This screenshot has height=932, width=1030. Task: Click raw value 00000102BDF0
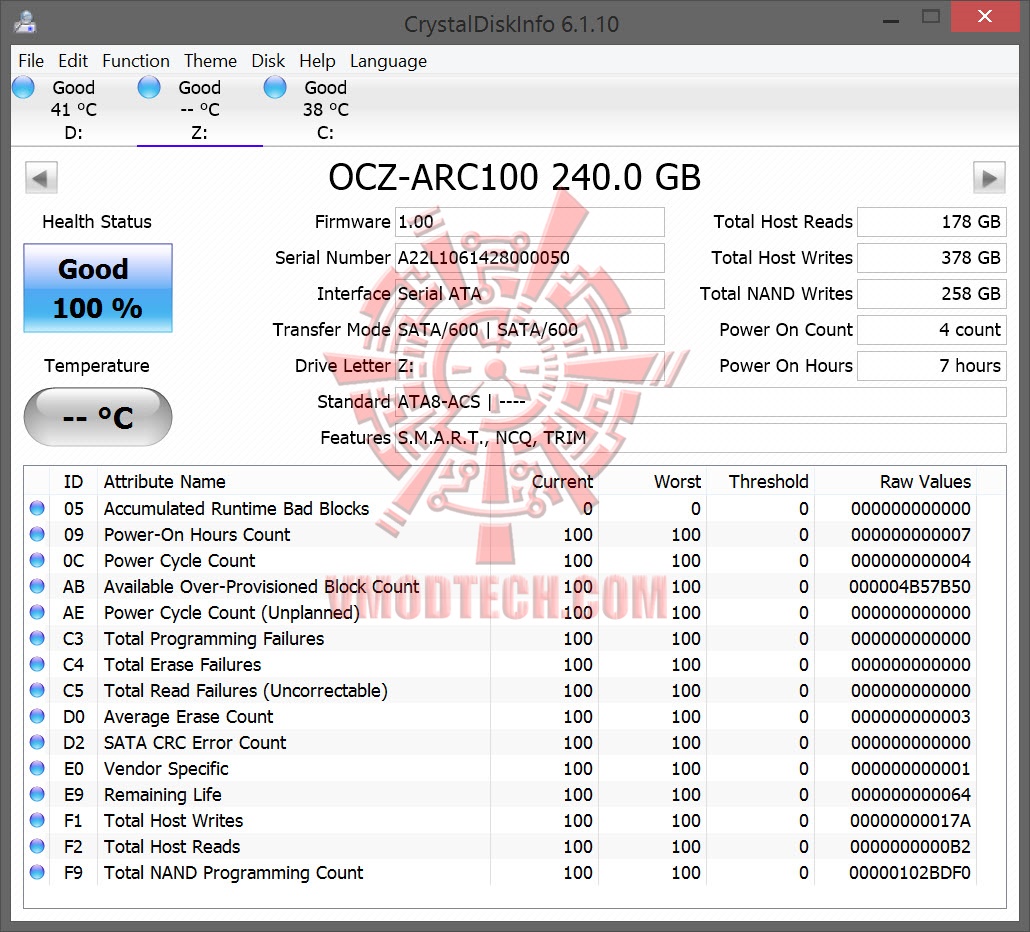click(x=910, y=873)
